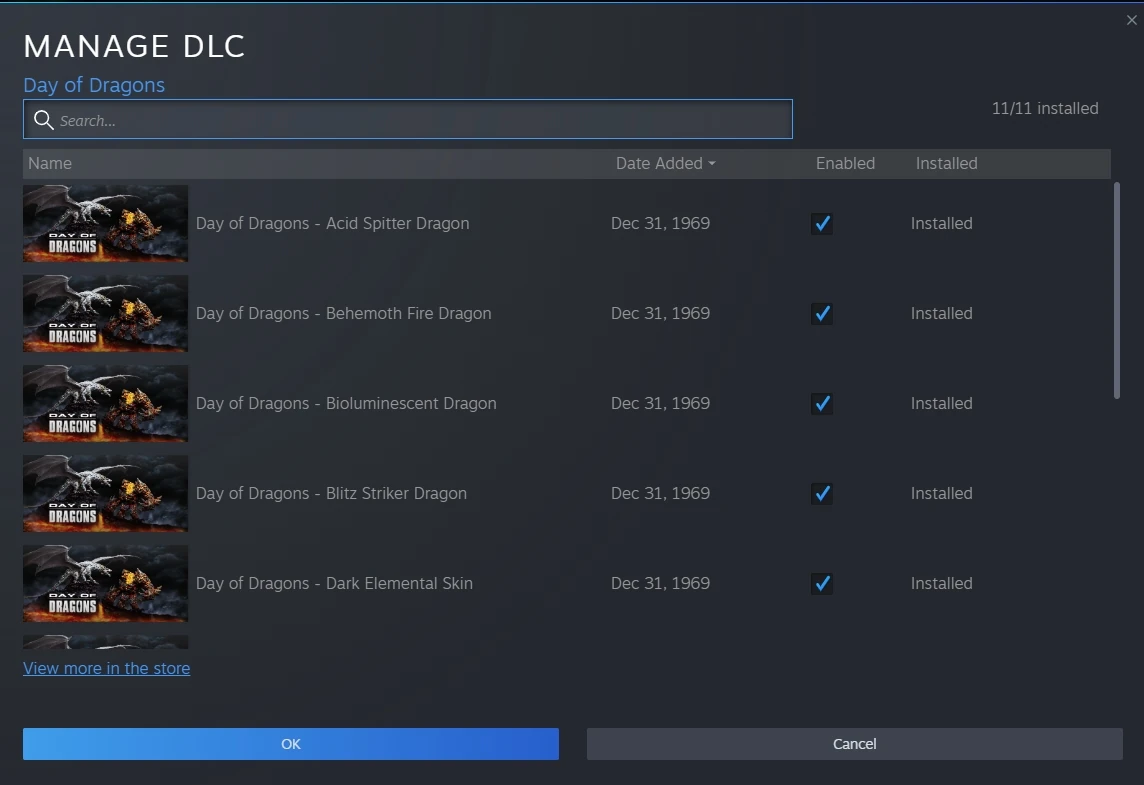This screenshot has width=1144, height=785.
Task: Click 'Day of Dragons - Acid Spitter Dragon' name
Action: coord(332,223)
